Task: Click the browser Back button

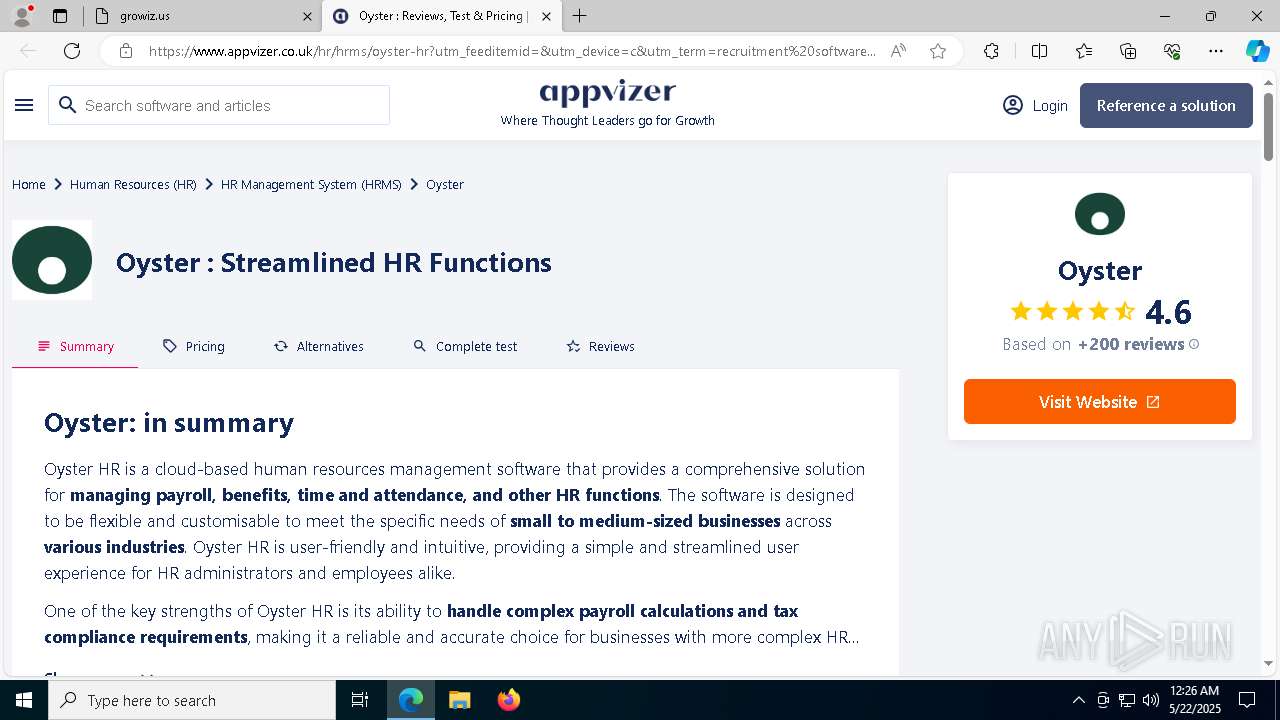Action: [28, 51]
